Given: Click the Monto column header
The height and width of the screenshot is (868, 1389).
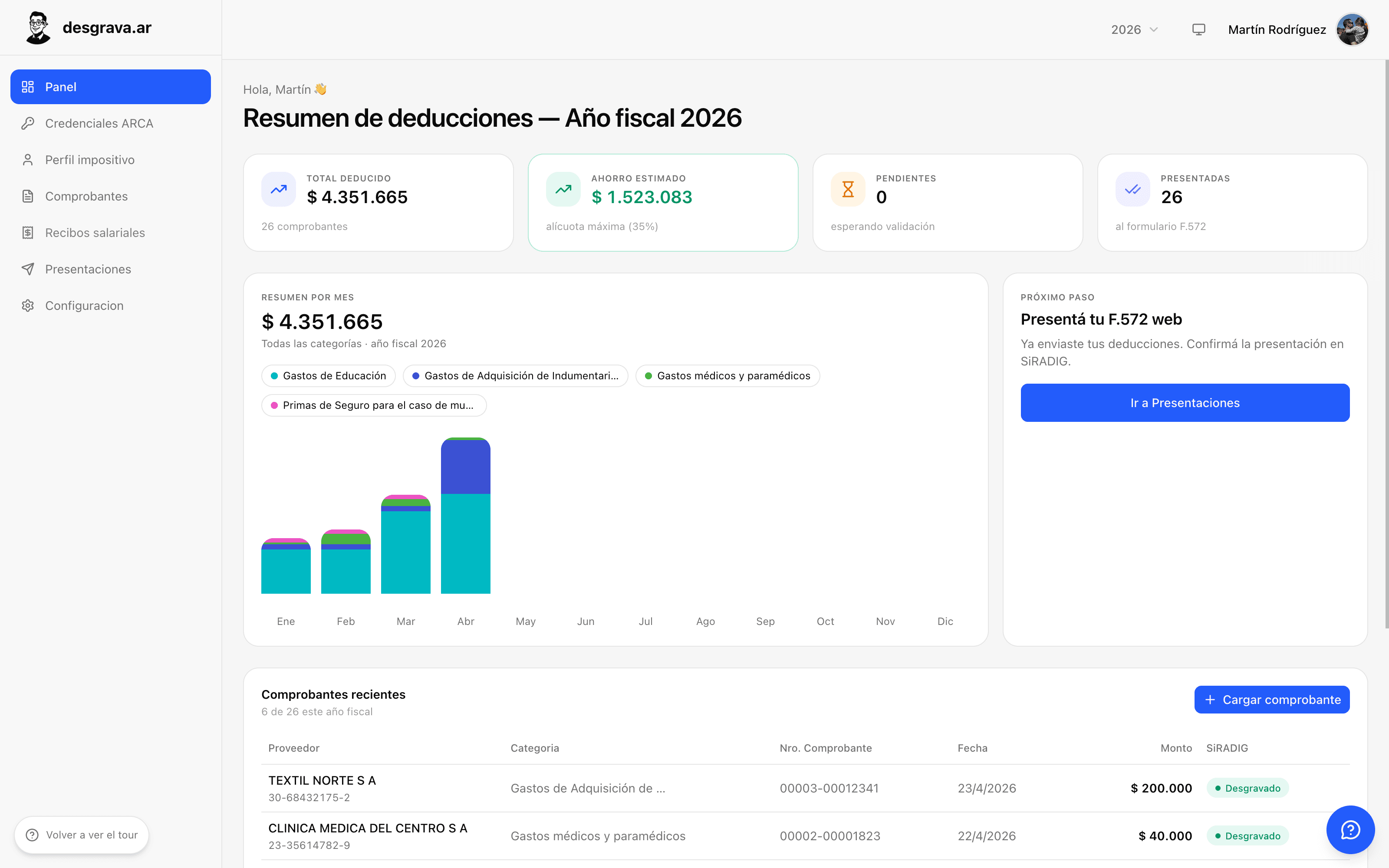Looking at the screenshot, I should tap(1176, 748).
